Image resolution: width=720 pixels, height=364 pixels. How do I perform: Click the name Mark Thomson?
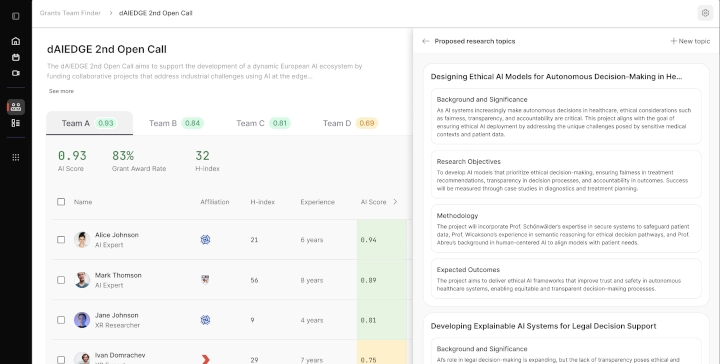(x=118, y=275)
